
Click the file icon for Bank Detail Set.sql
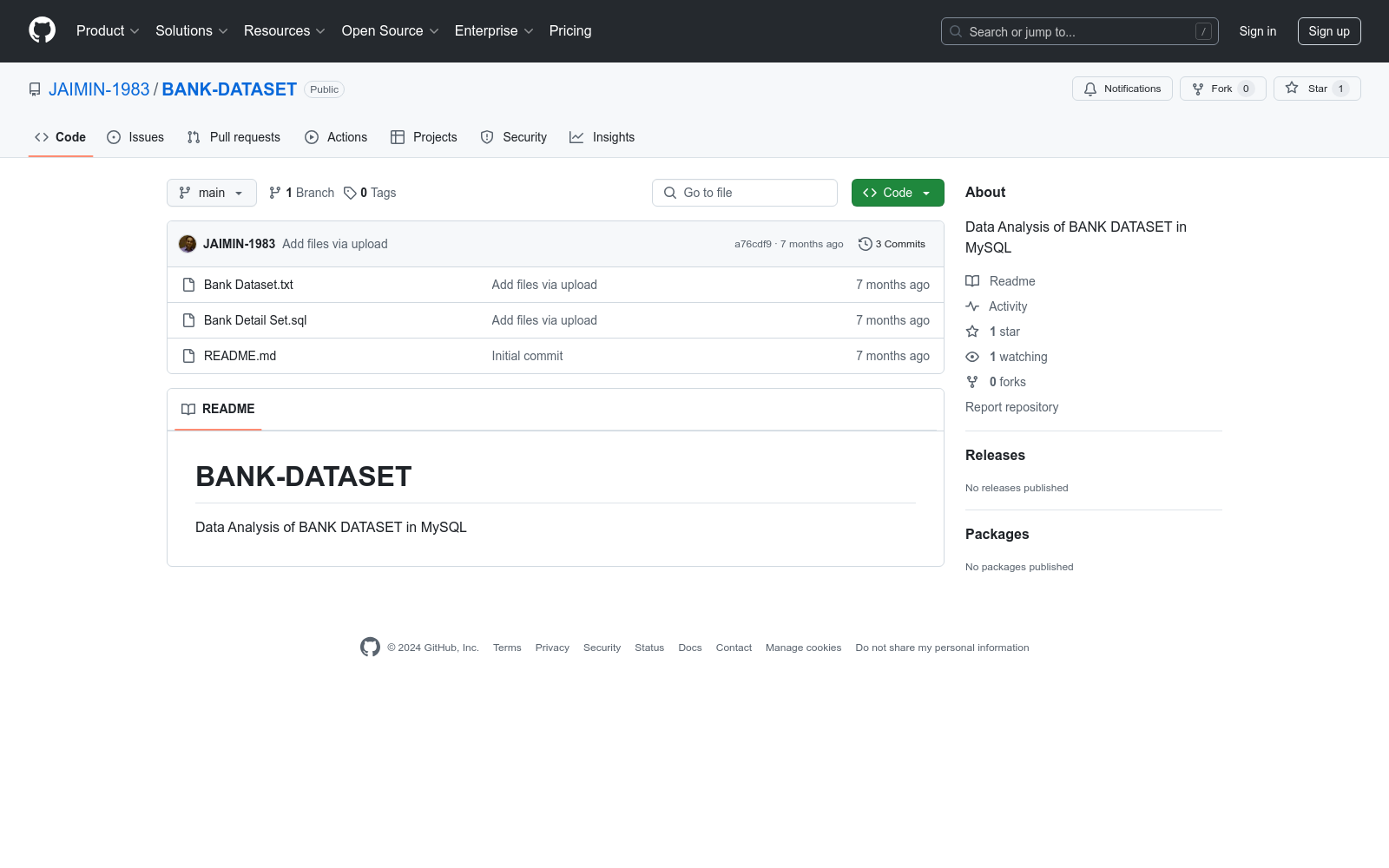coord(188,320)
